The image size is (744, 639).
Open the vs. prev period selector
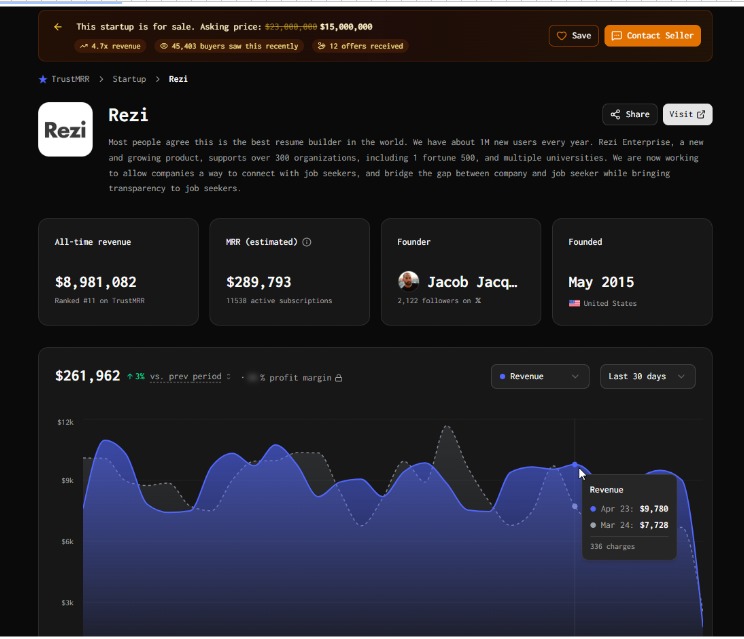coord(190,377)
